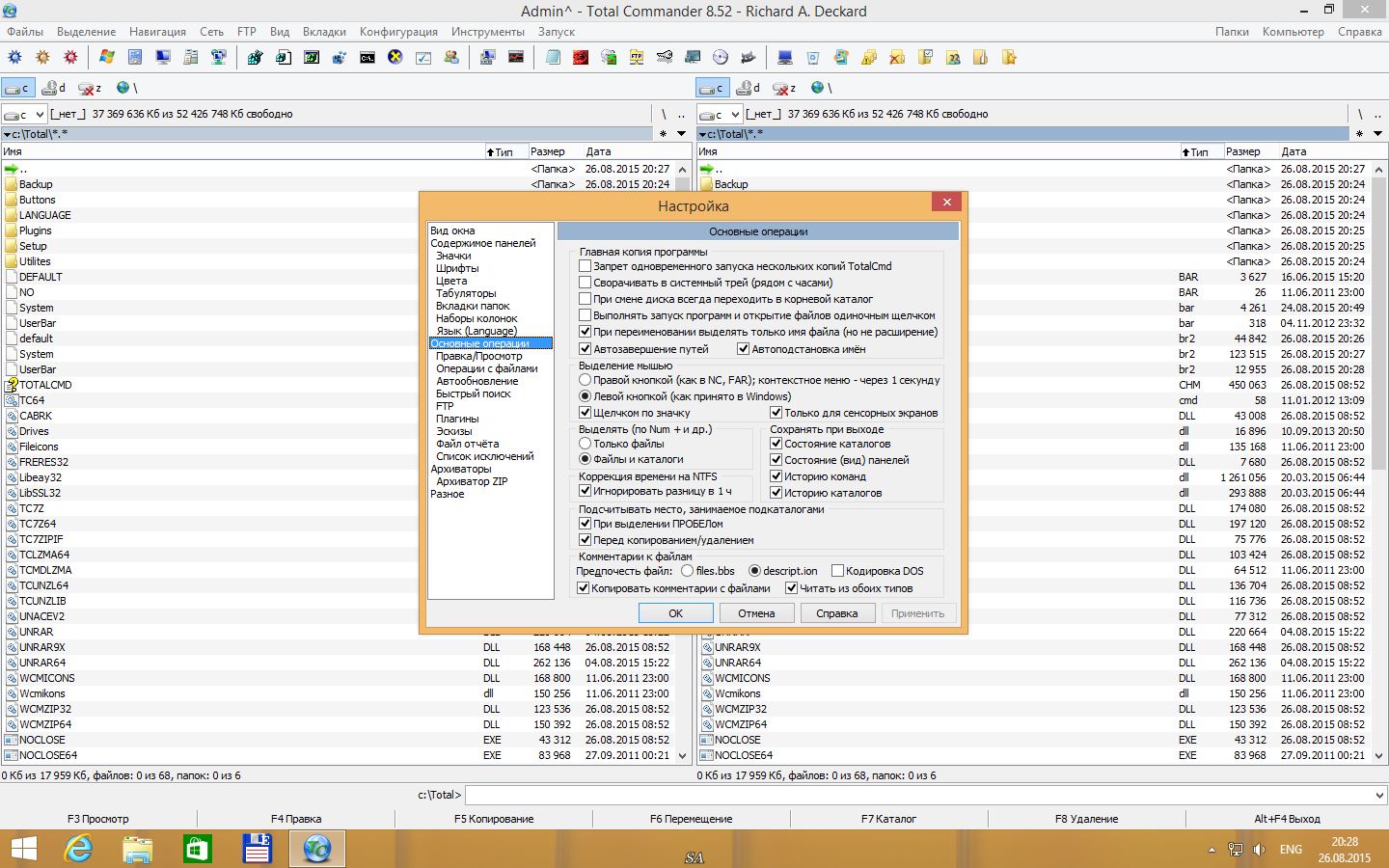Open the notepad toolbar icon

coord(553,58)
